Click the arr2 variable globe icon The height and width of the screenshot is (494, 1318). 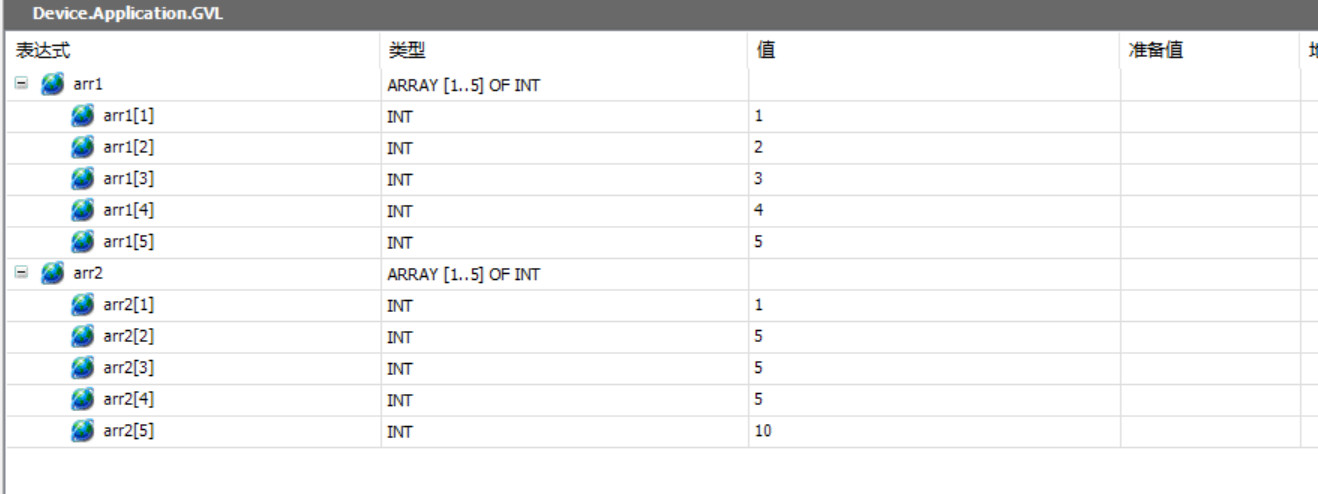click(x=51, y=274)
